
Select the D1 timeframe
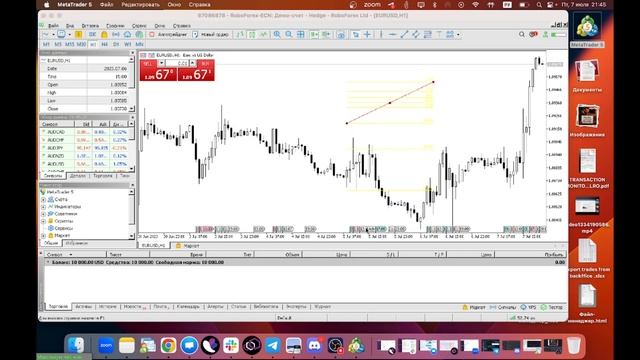(116, 44)
